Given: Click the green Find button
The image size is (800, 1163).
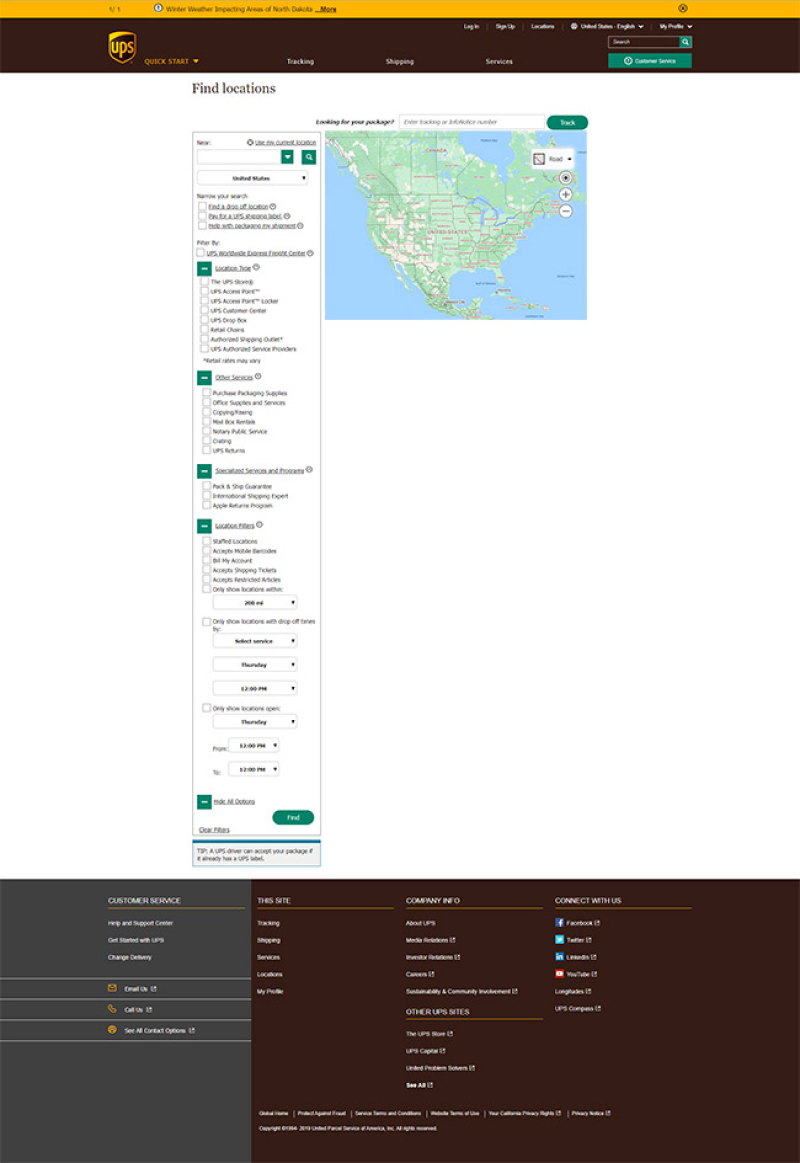Looking at the screenshot, I should tap(294, 817).
